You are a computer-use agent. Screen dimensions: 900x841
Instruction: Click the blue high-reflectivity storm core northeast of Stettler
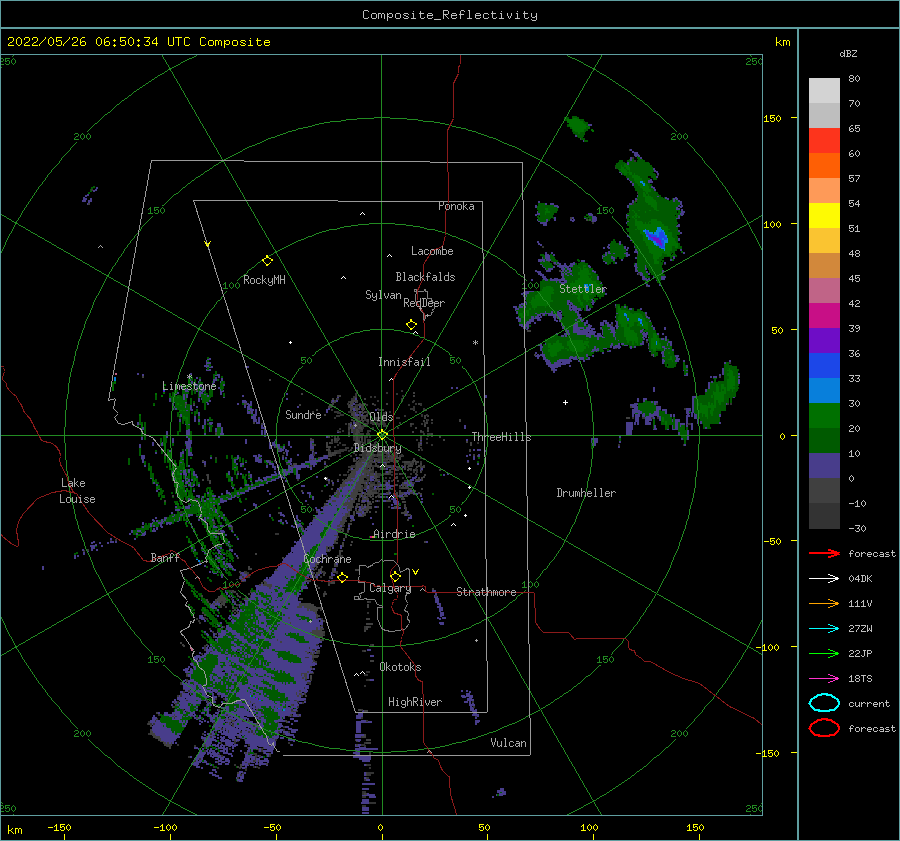656,237
